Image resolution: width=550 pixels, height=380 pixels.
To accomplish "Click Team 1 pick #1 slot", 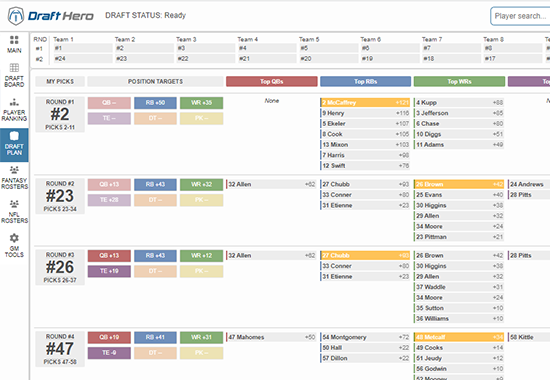I will tap(83, 48).
